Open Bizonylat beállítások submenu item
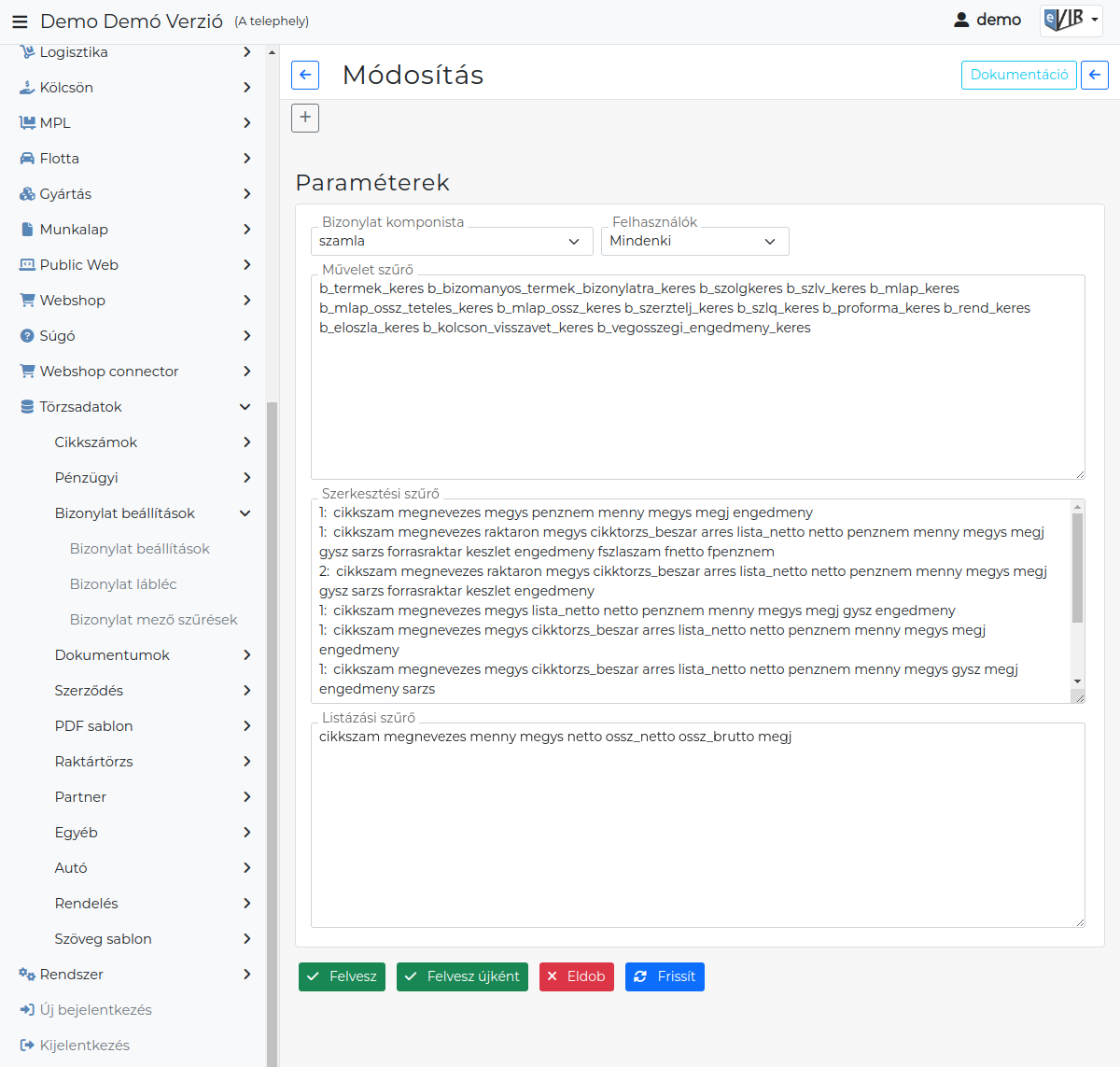This screenshot has height=1067, width=1120. (140, 549)
